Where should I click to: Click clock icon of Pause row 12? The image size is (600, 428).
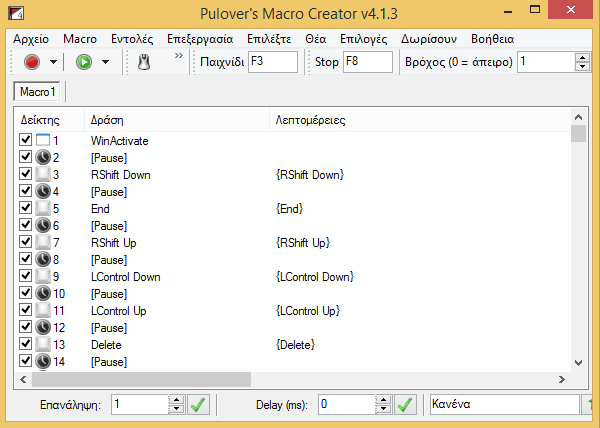pos(43,327)
